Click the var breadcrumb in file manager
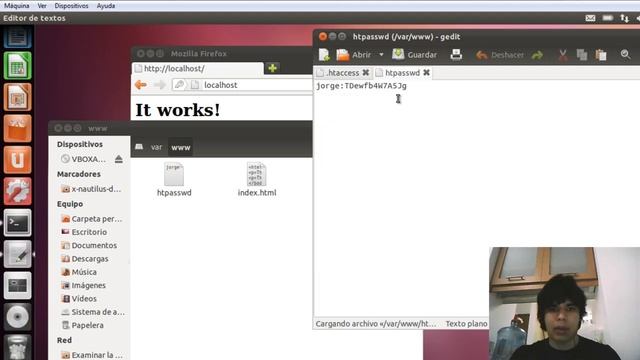This screenshot has width=640, height=360. 156,147
